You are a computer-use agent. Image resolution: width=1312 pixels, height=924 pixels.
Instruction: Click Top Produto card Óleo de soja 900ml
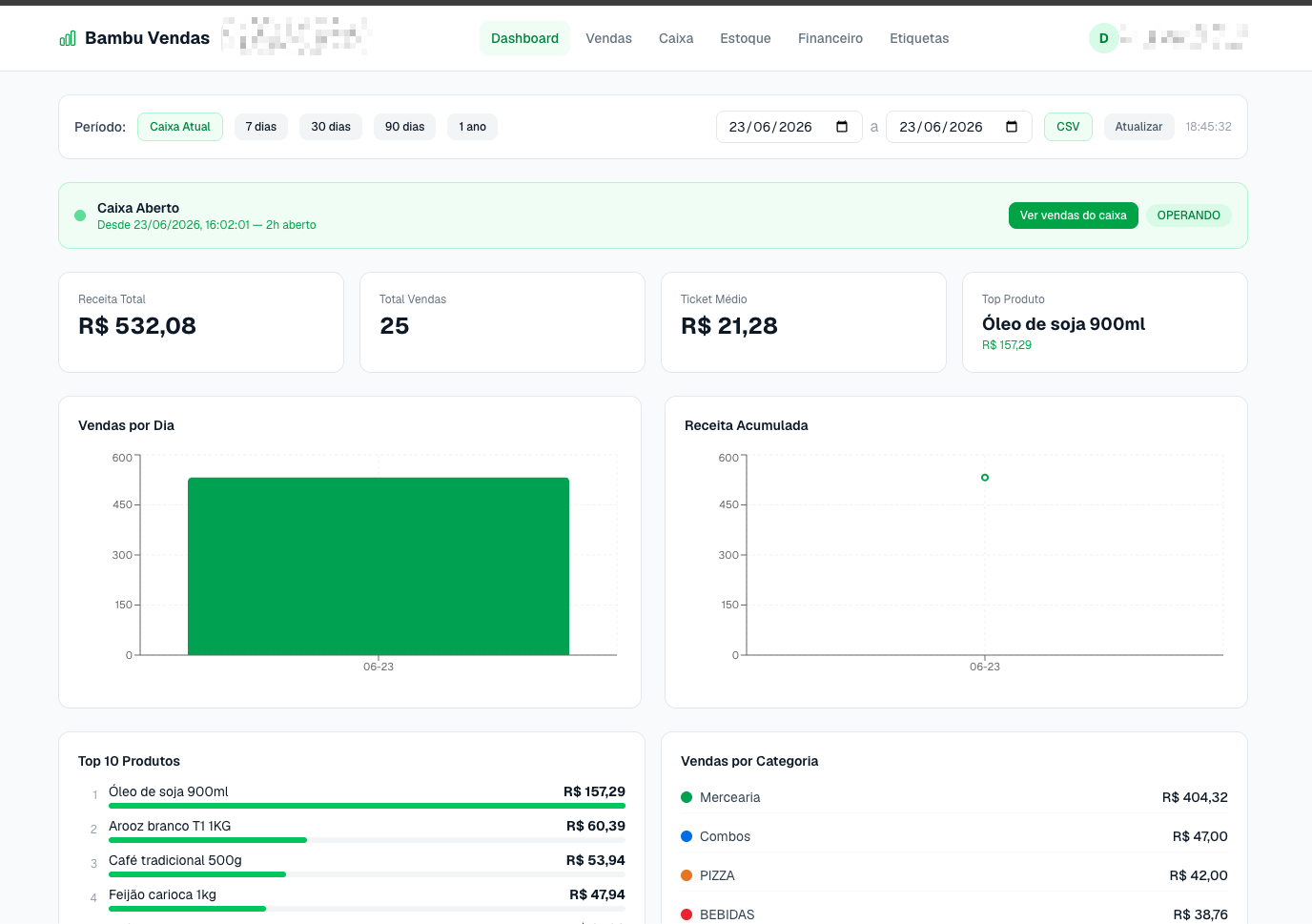click(x=1064, y=324)
